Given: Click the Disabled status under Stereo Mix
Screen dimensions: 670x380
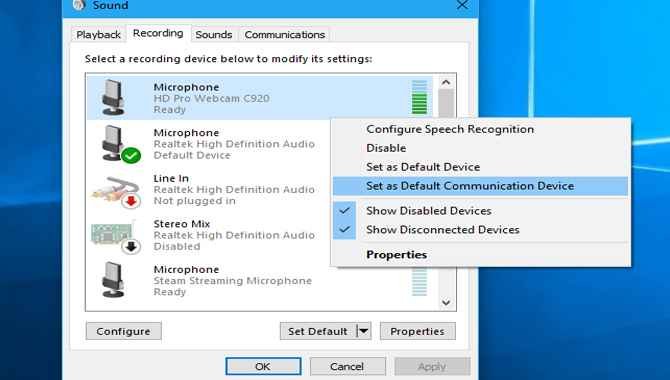Looking at the screenshot, I should coord(177,247).
